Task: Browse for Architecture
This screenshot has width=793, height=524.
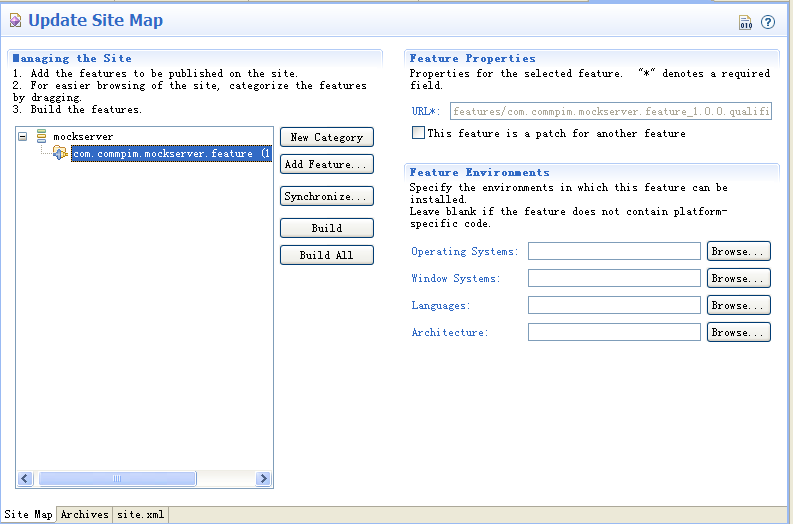Action: tap(738, 332)
